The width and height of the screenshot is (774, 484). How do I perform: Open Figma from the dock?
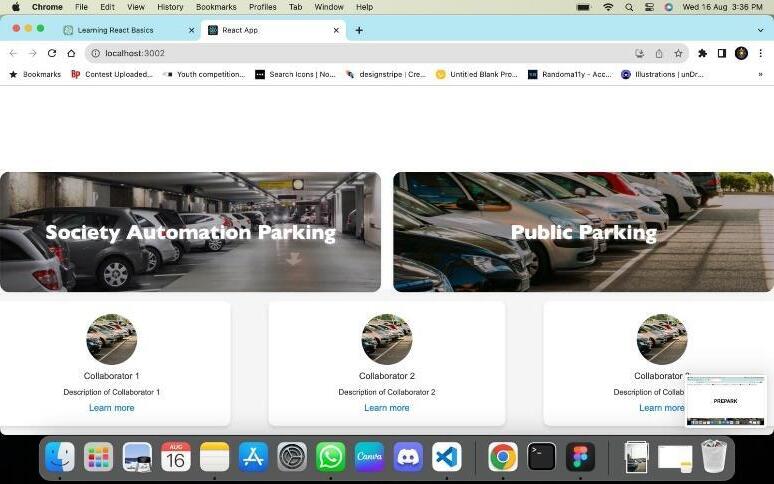[x=580, y=457]
